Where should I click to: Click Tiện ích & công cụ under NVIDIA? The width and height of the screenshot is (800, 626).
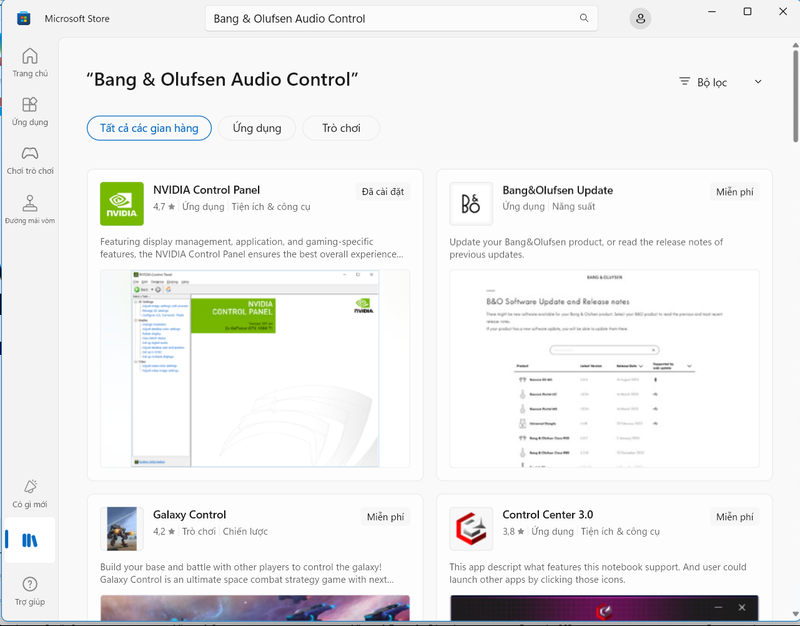[x=271, y=207]
